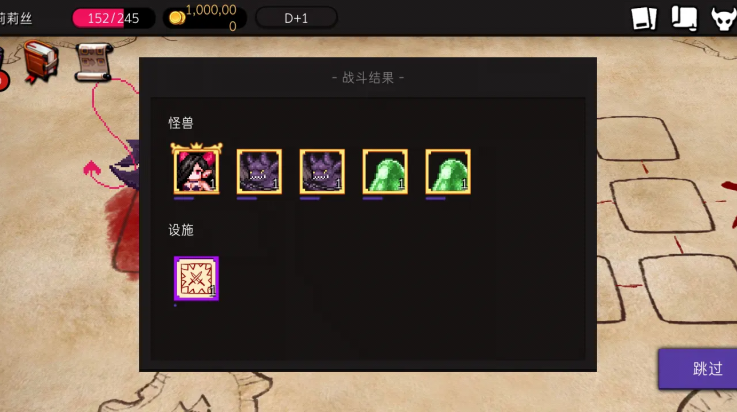Open the parchment scroll icon
Screen dimensions: 737x412
coord(94,62)
